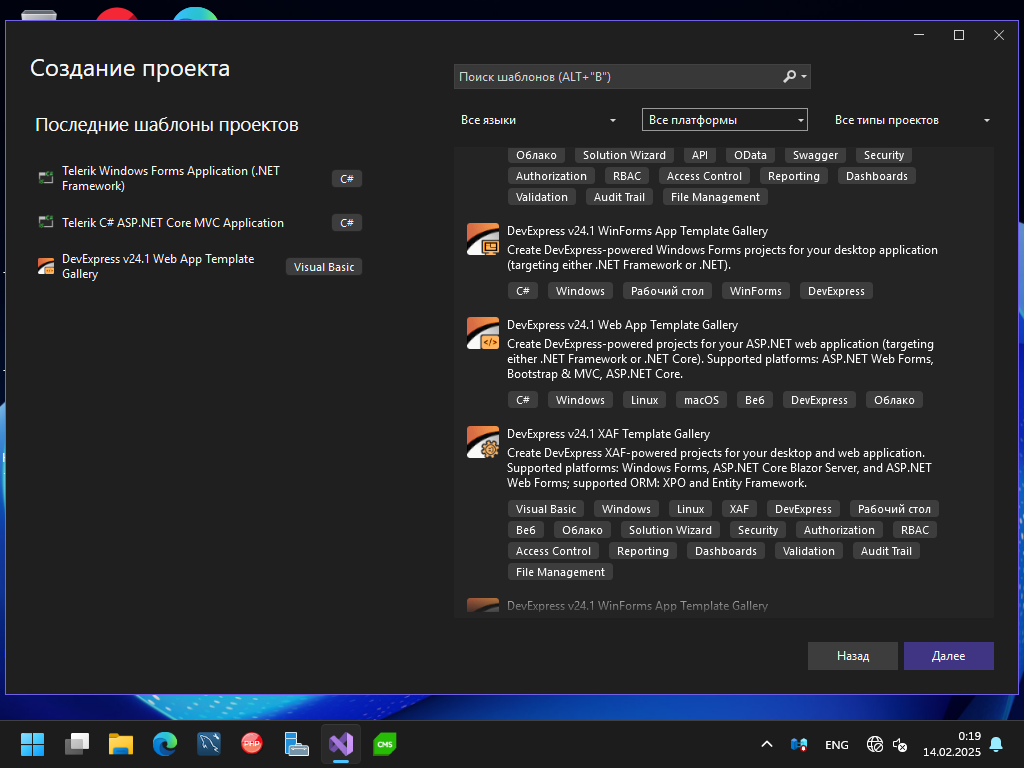This screenshot has height=768, width=1024.
Task: Click the 'Audit Trail' tag under XAF Template Gallery
Action: tap(886, 551)
